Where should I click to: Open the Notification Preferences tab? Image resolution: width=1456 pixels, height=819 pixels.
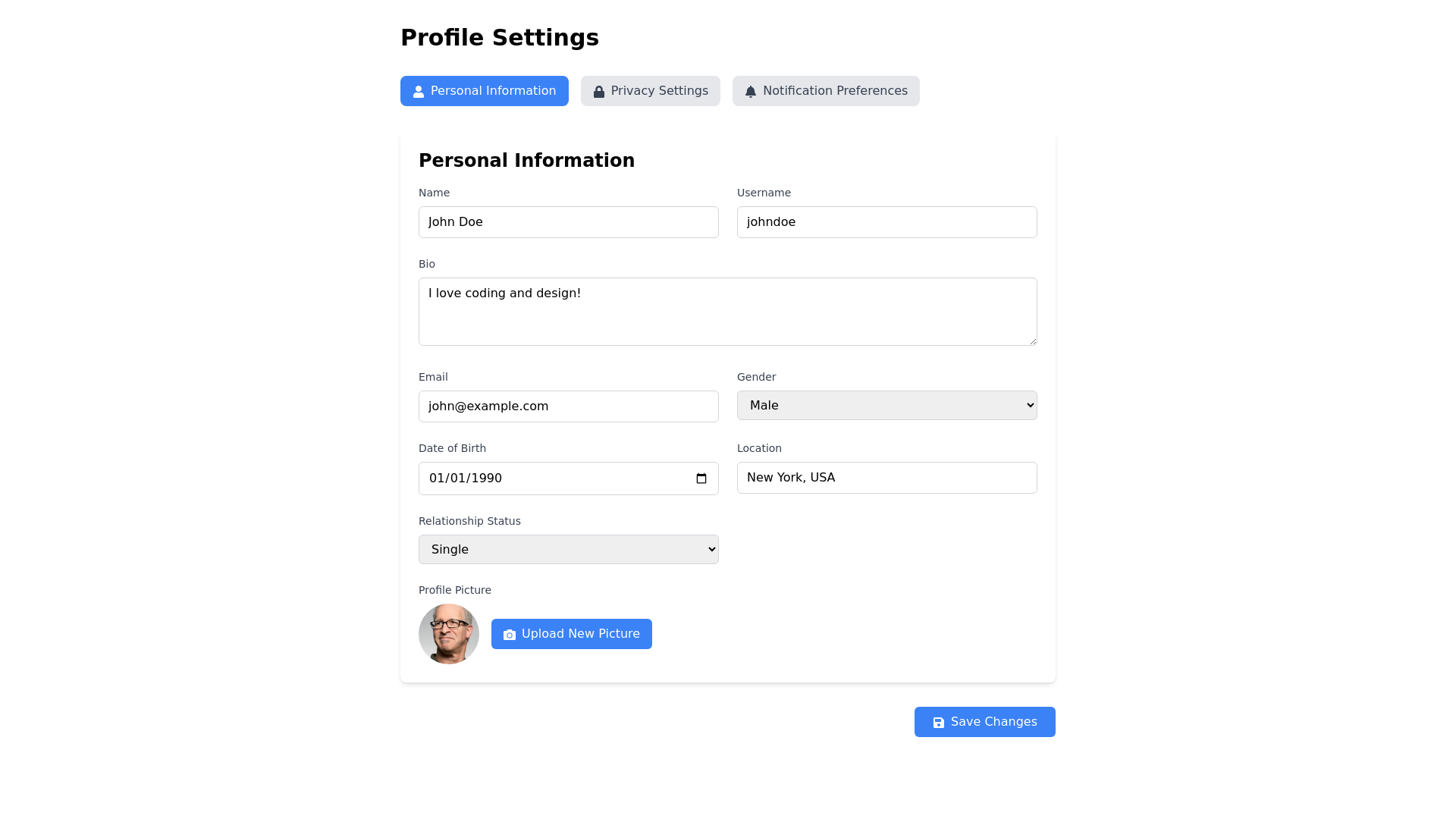(826, 91)
